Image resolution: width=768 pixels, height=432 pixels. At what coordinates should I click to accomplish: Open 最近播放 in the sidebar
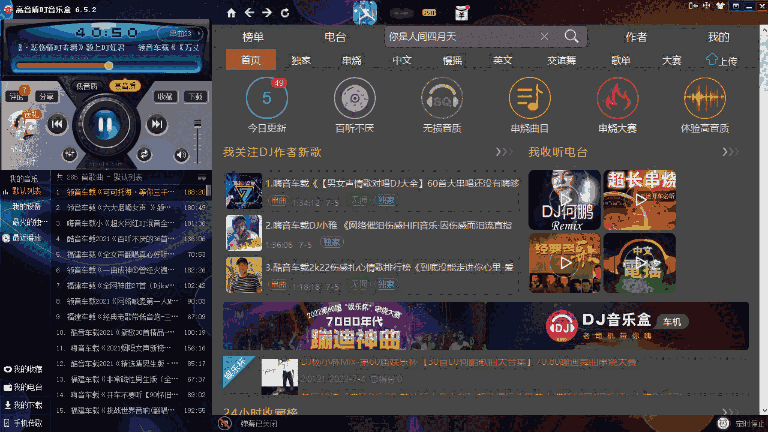point(25,238)
